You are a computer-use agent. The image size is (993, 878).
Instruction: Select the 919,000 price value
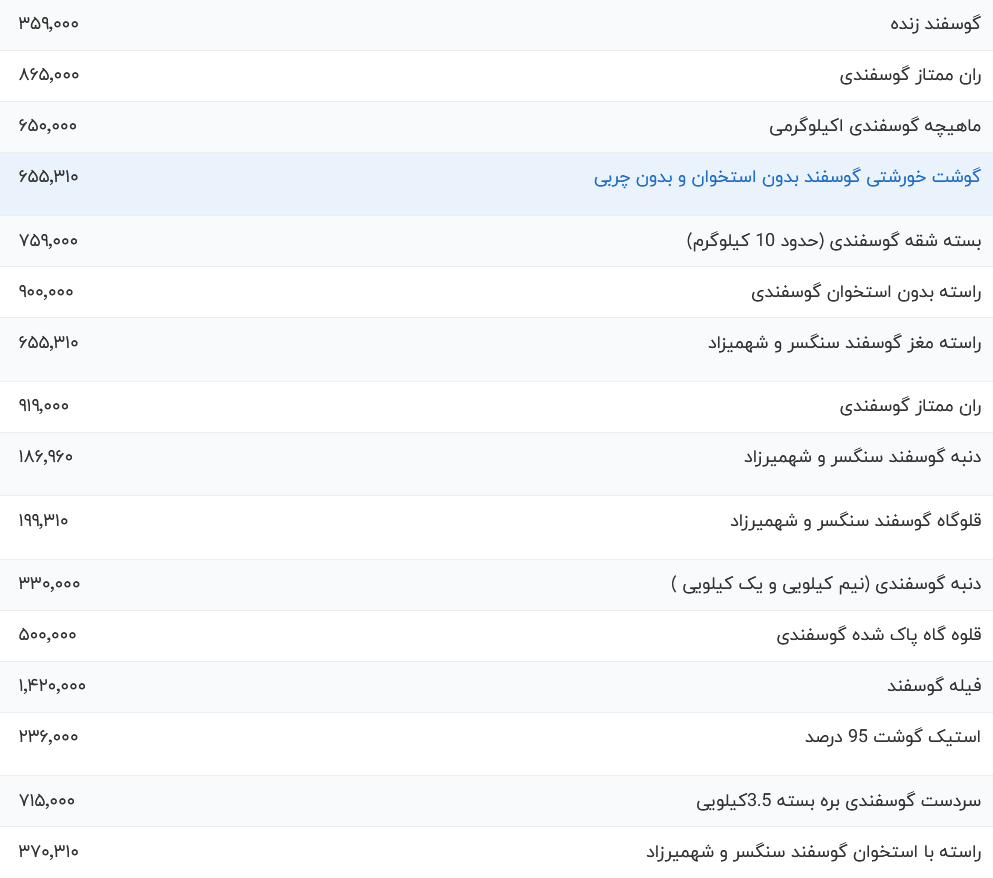(43, 405)
